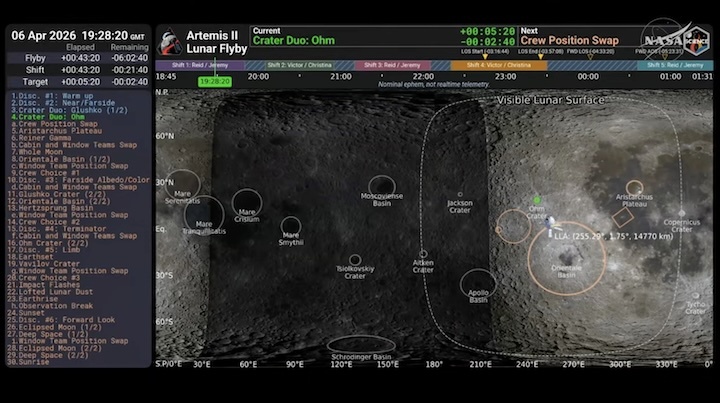This screenshot has height=403, width=720.
Task: Click the Tsiolkovskiy Crater marker
Action: pos(355,260)
